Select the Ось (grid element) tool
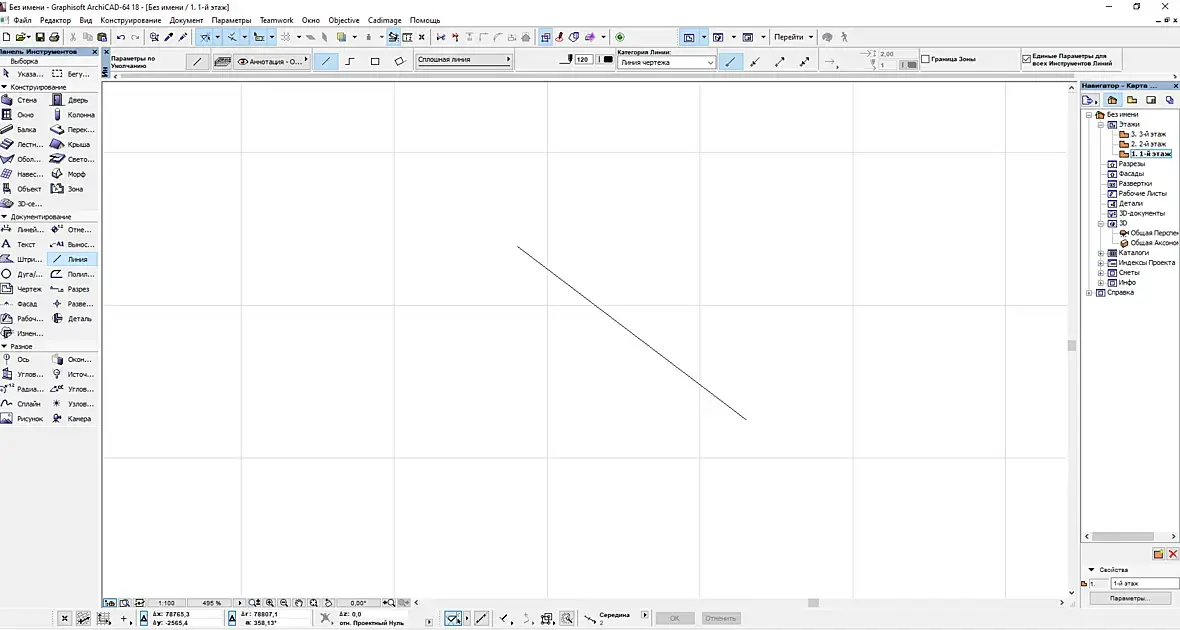Image resolution: width=1180 pixels, height=630 pixels. [20, 359]
